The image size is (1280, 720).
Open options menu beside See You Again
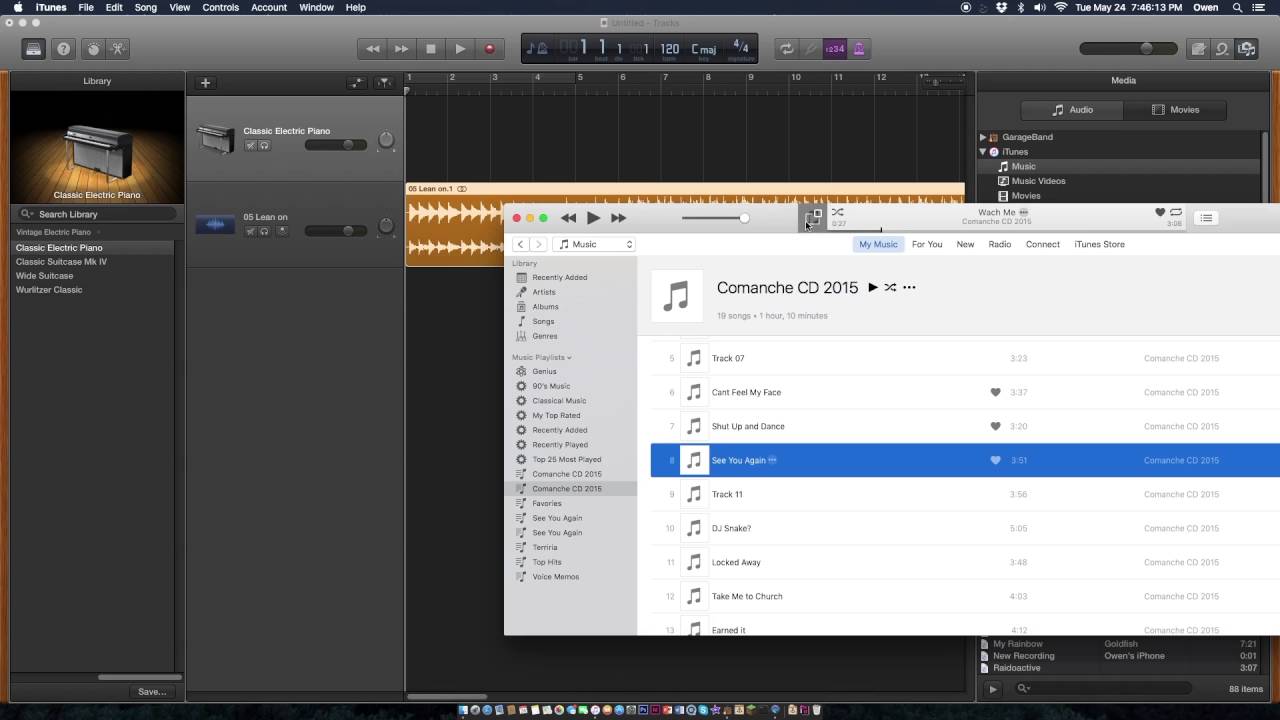tap(772, 460)
